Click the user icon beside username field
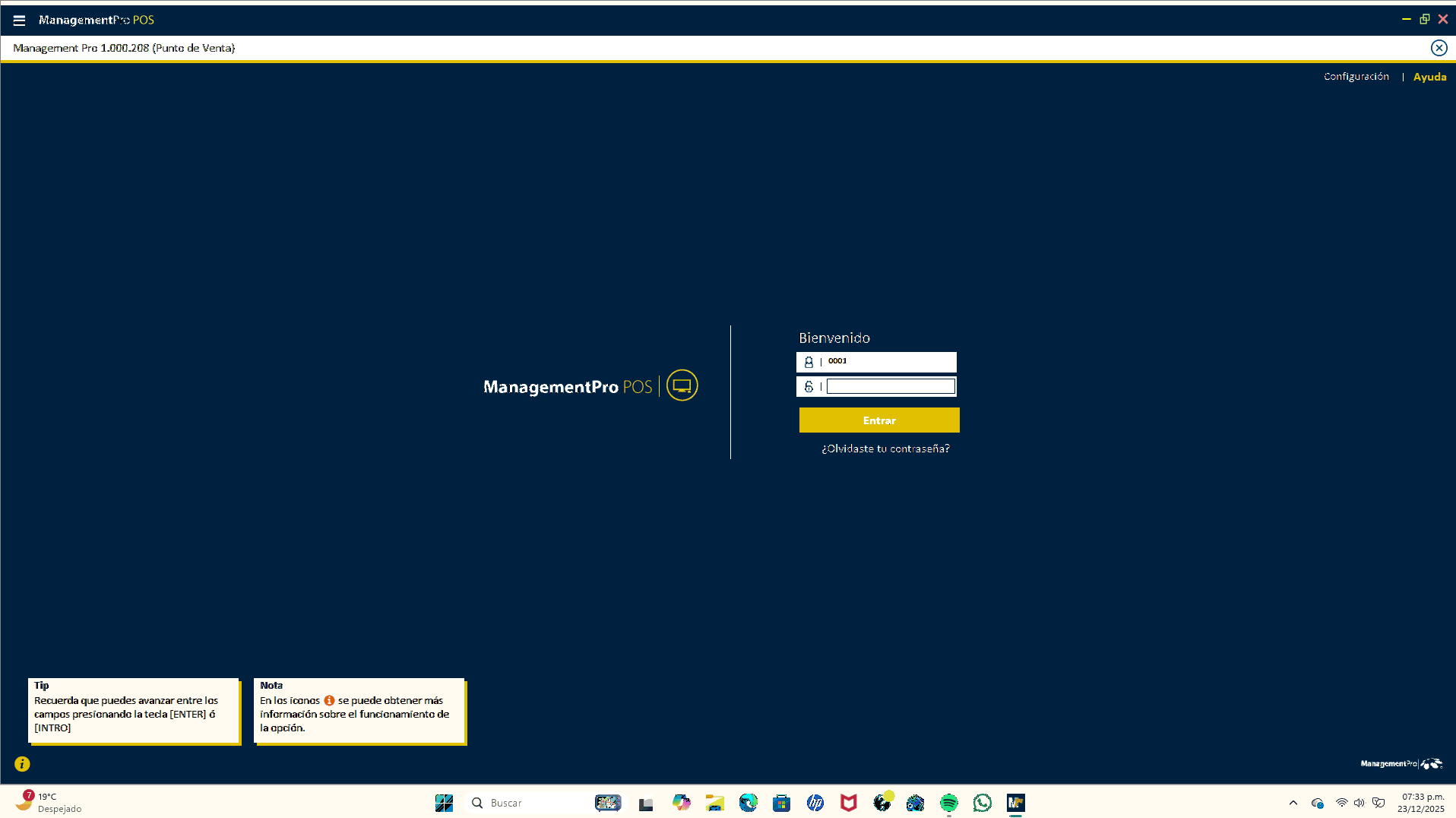The image size is (1456, 818). (809, 363)
